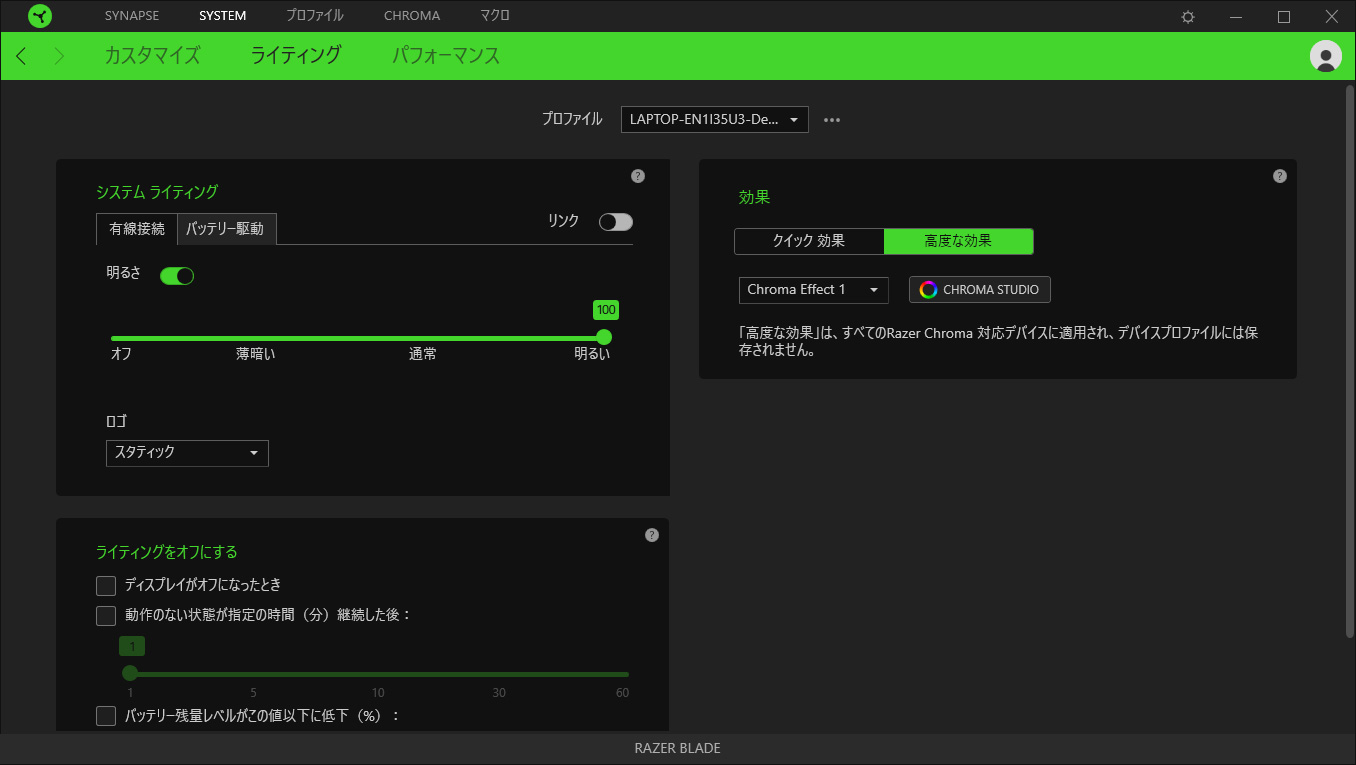This screenshot has height=765, width=1356.
Task: Open the プロファイル dropdown
Action: pos(715,120)
